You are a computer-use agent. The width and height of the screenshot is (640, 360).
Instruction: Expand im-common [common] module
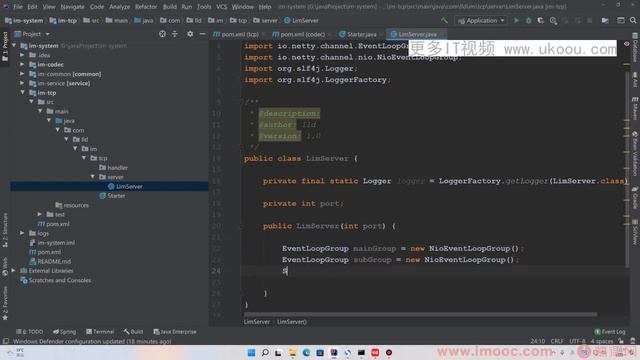22,73
